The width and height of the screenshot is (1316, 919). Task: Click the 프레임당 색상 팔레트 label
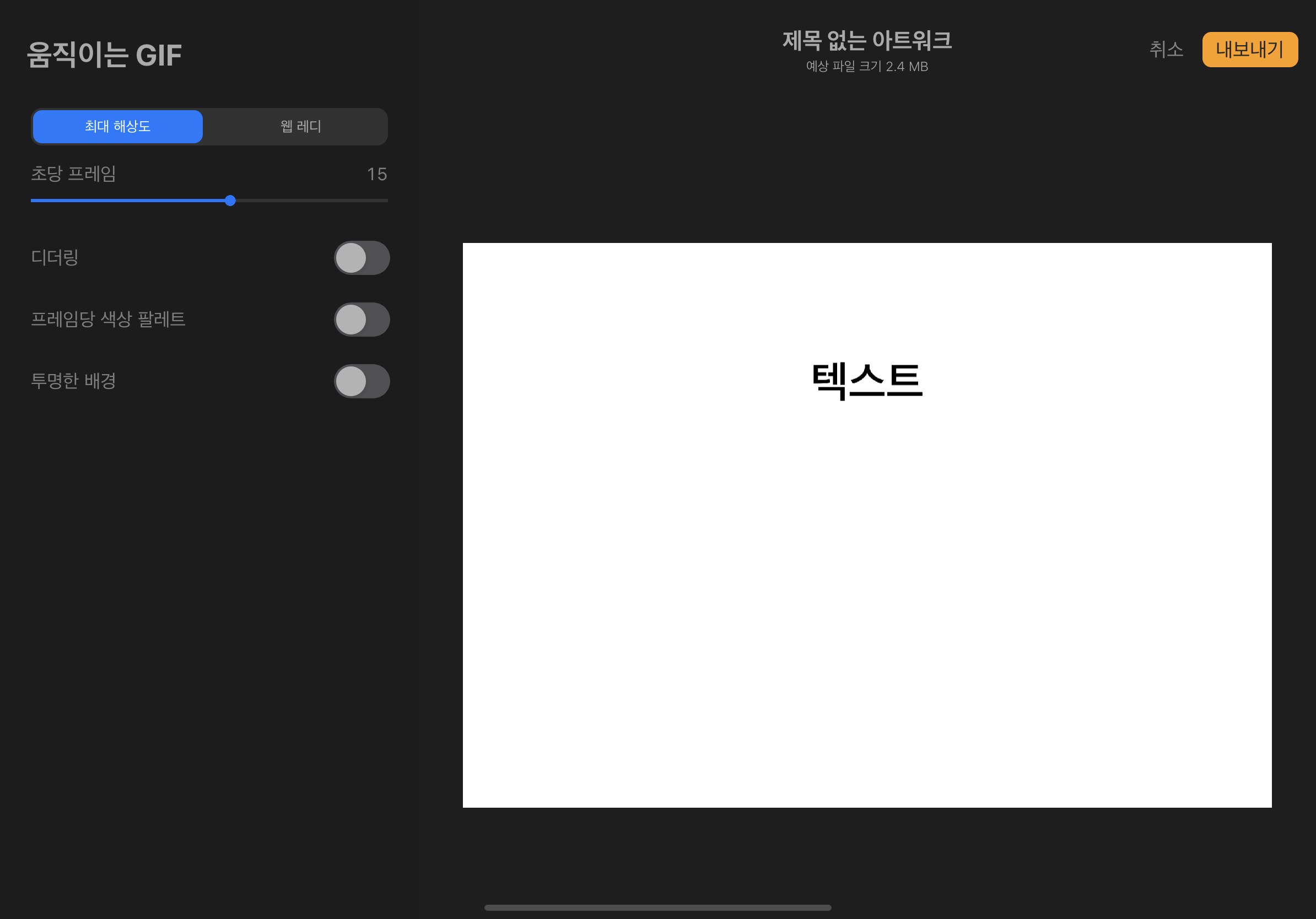(x=109, y=320)
